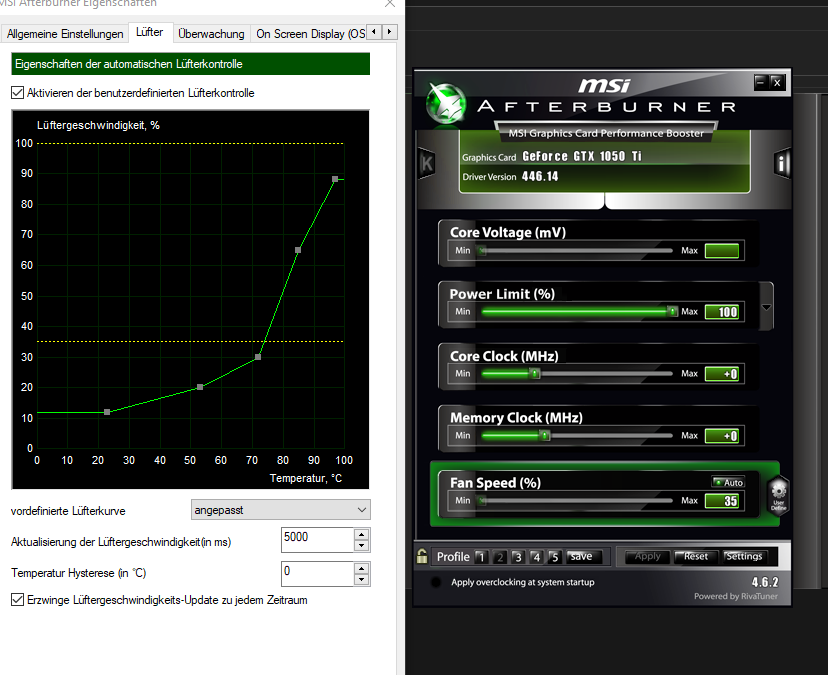Minimize the MSI Afterburner window
The height and width of the screenshot is (675, 828).
pos(760,82)
